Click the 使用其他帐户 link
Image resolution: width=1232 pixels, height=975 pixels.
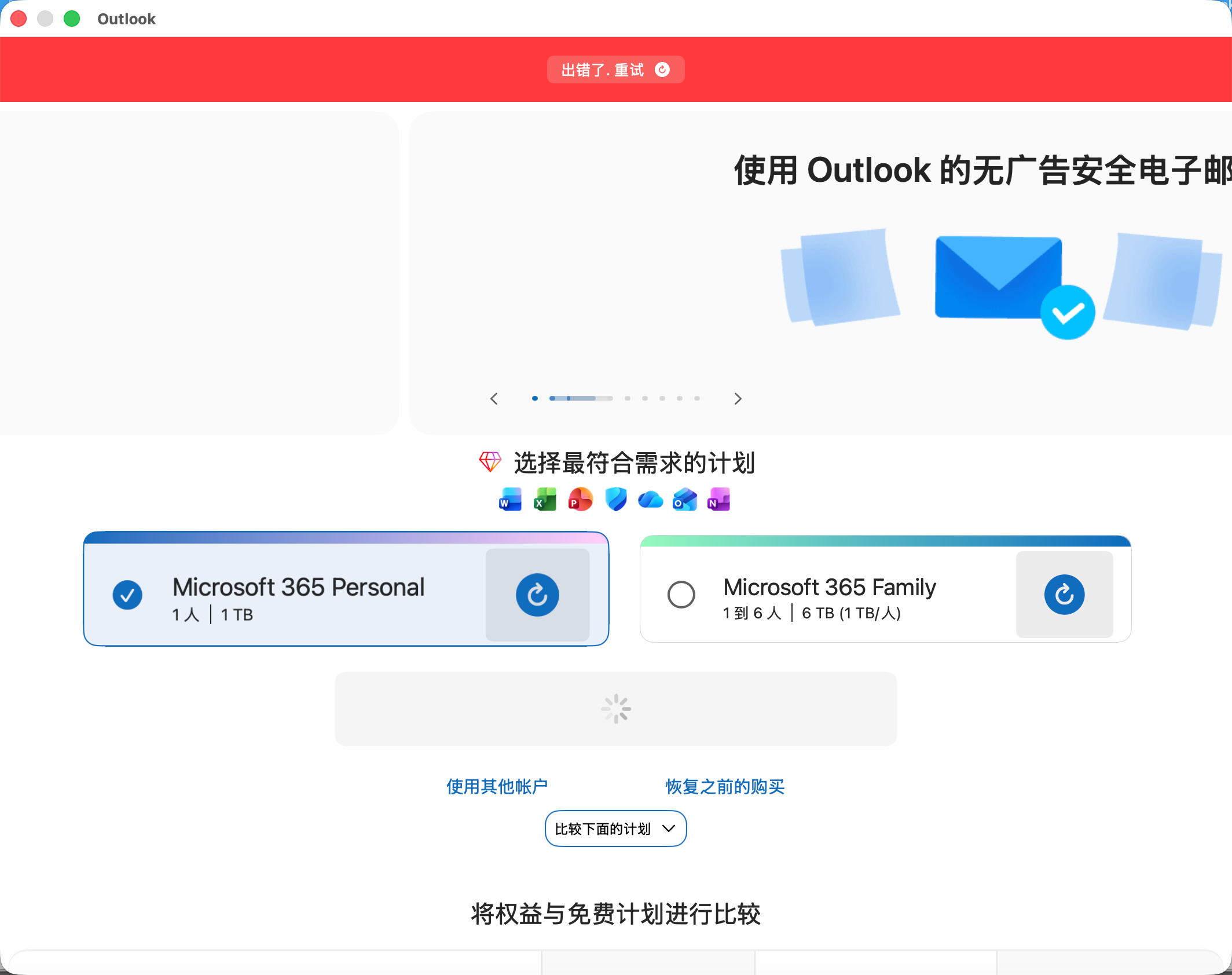(497, 786)
